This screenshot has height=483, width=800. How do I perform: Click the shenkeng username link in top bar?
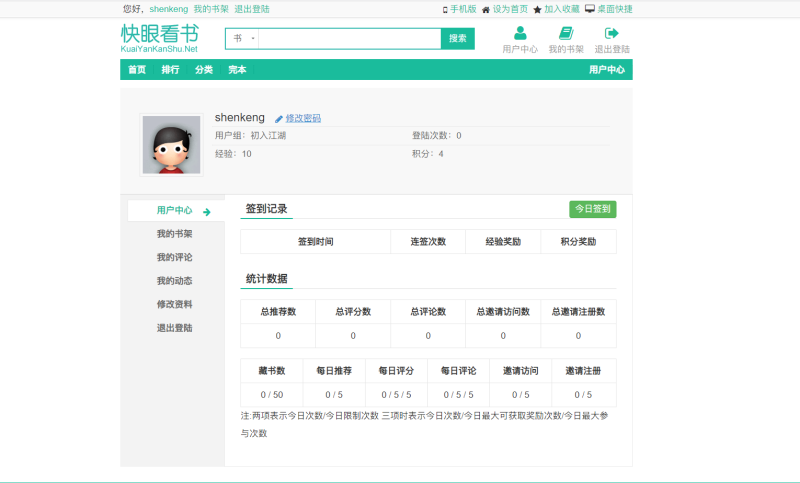coord(168,9)
